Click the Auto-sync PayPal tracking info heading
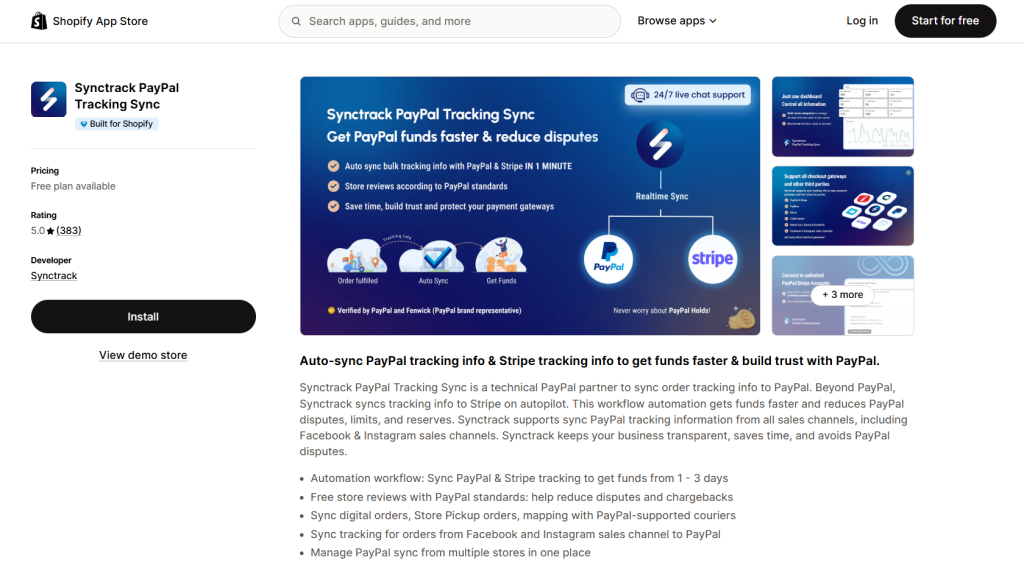Screen dimensions: 1024x574 pyautogui.click(x=590, y=361)
